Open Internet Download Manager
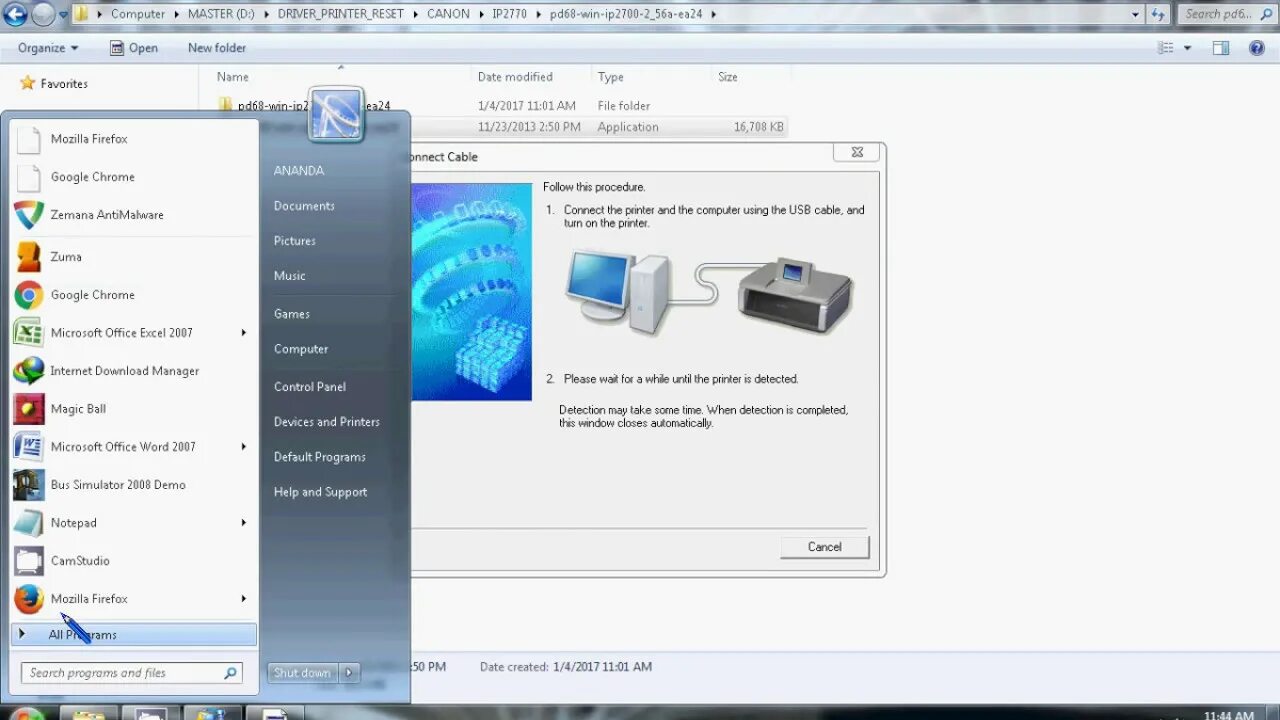The height and width of the screenshot is (720, 1280). coord(134,371)
